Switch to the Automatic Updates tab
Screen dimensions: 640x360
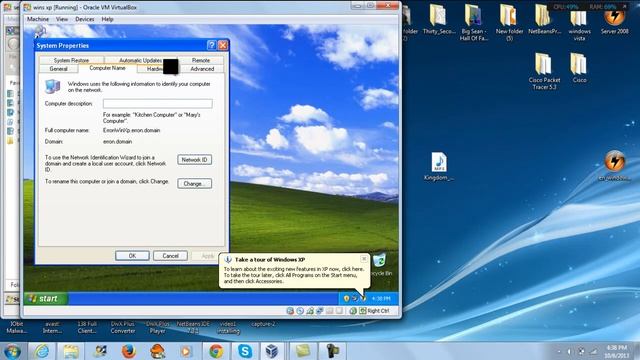tap(140, 60)
